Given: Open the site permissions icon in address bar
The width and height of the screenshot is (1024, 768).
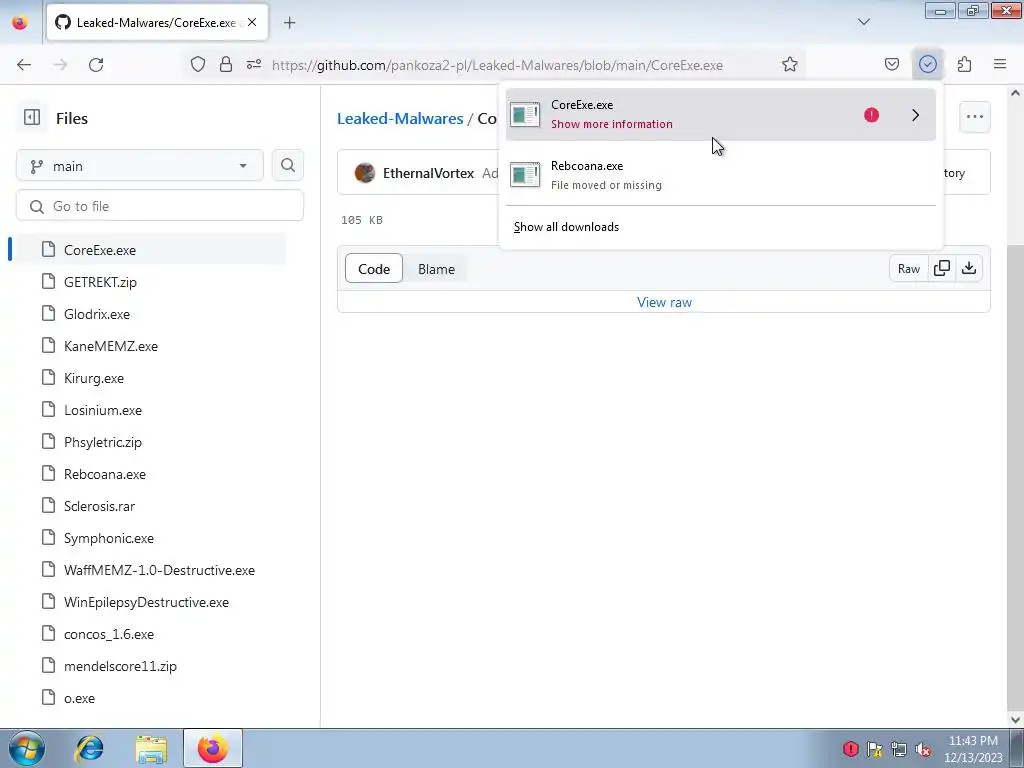Looking at the screenshot, I should [x=254, y=65].
